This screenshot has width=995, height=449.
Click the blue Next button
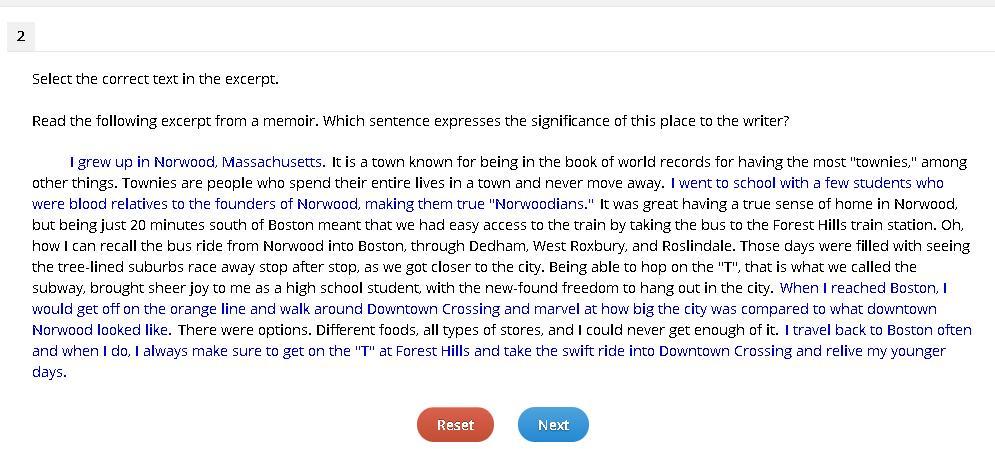(x=553, y=425)
